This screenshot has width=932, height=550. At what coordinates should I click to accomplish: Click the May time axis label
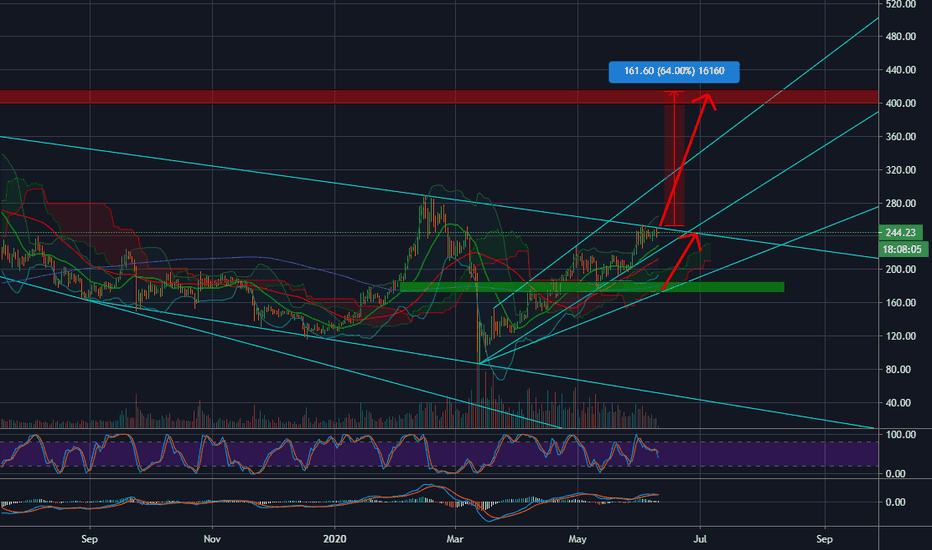tap(577, 539)
